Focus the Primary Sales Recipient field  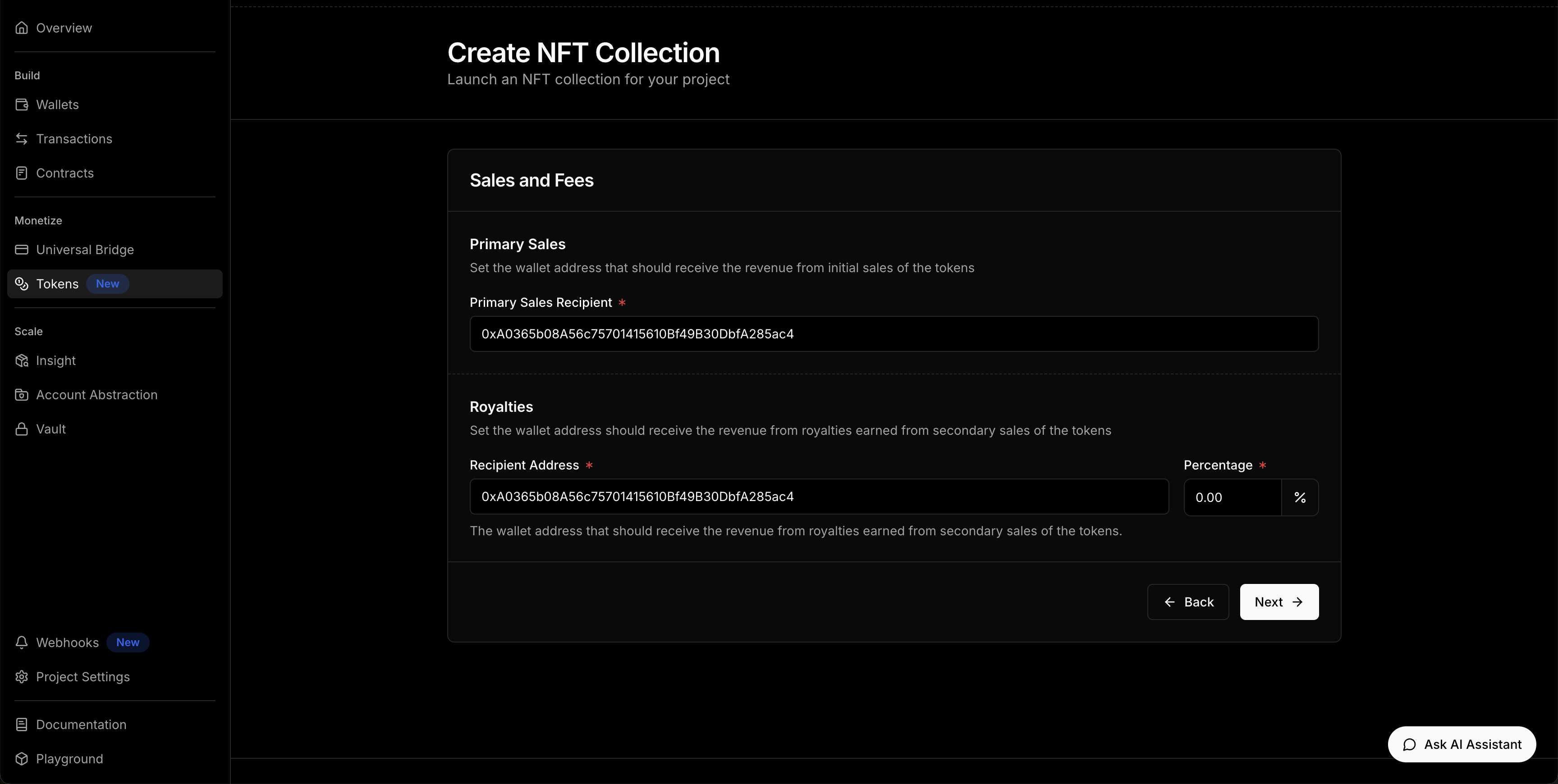click(x=894, y=334)
